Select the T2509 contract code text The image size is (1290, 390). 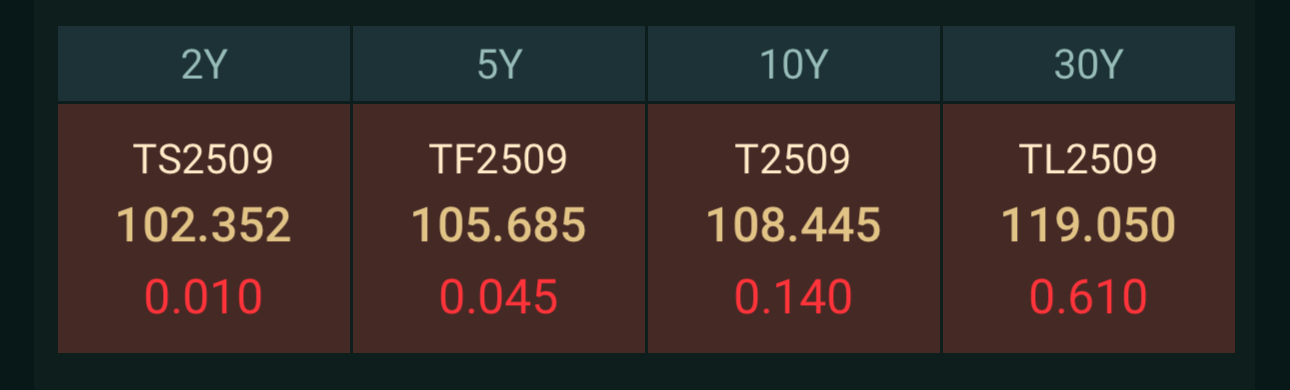[x=794, y=160]
